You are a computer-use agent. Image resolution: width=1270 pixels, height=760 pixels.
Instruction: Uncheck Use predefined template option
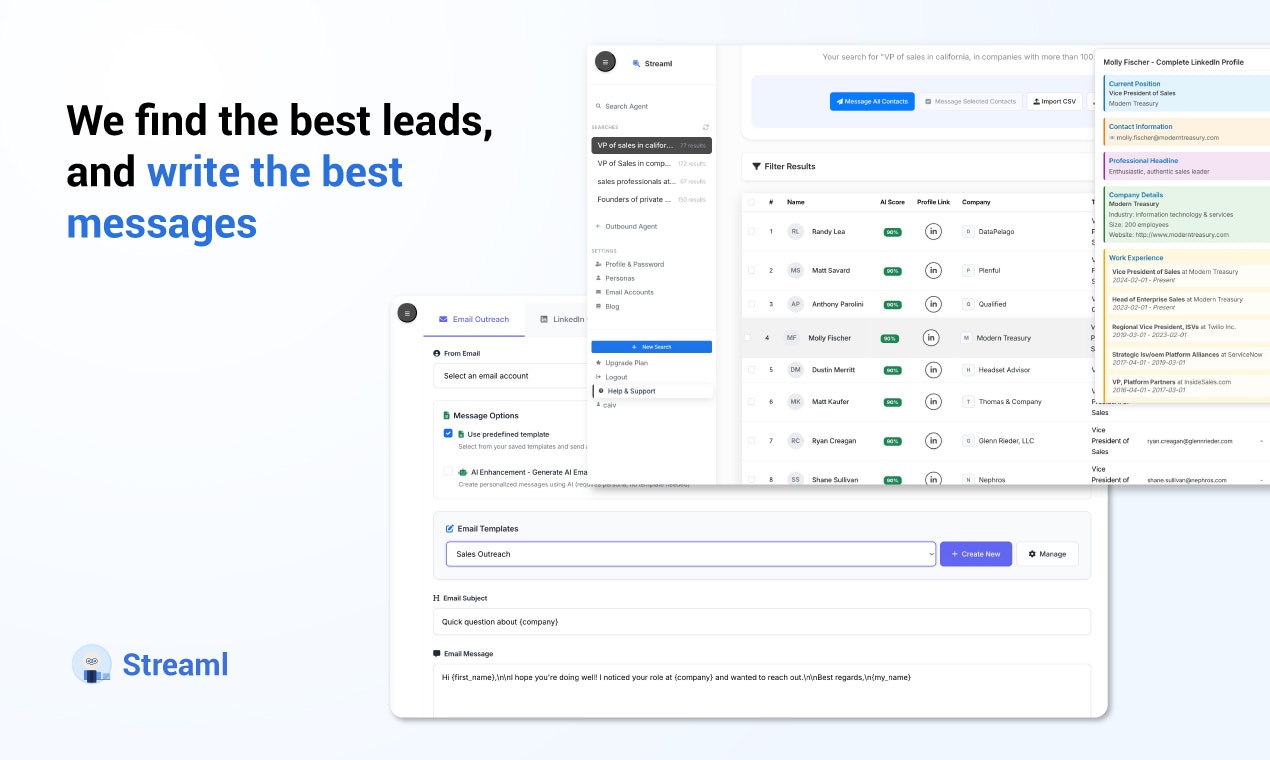pyautogui.click(x=448, y=434)
